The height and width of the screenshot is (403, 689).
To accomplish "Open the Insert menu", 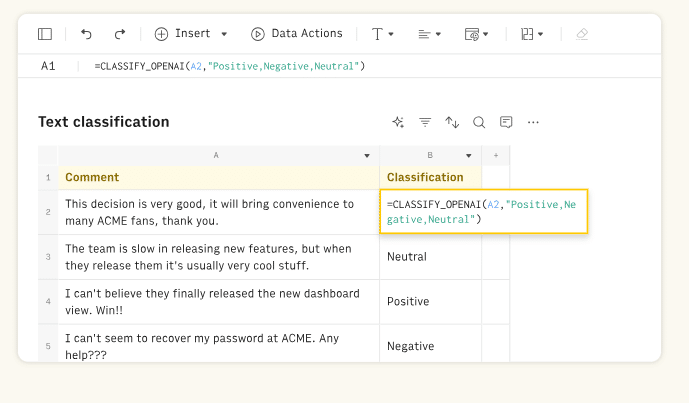I will point(191,34).
